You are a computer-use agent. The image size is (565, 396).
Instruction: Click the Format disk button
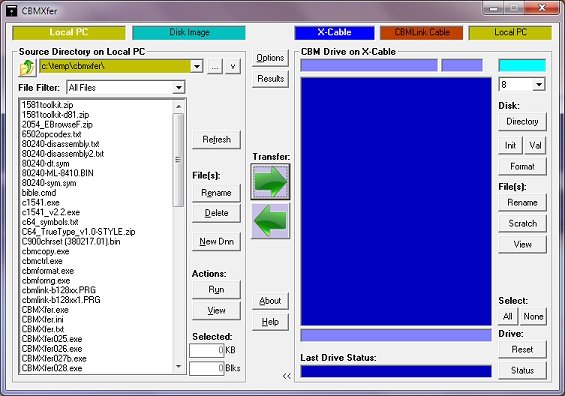[522, 166]
